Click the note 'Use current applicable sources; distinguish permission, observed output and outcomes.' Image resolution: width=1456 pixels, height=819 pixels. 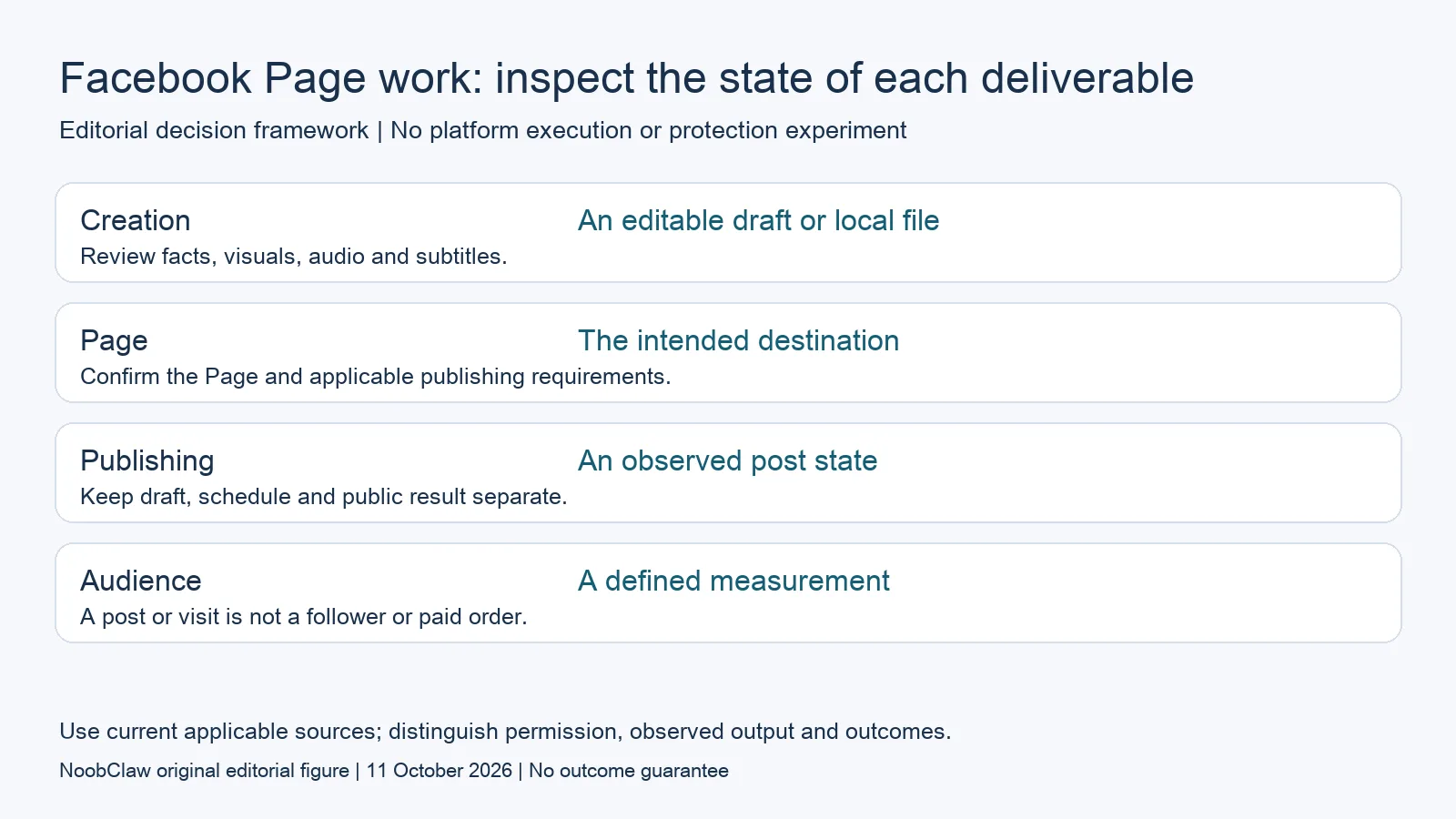pos(505,732)
